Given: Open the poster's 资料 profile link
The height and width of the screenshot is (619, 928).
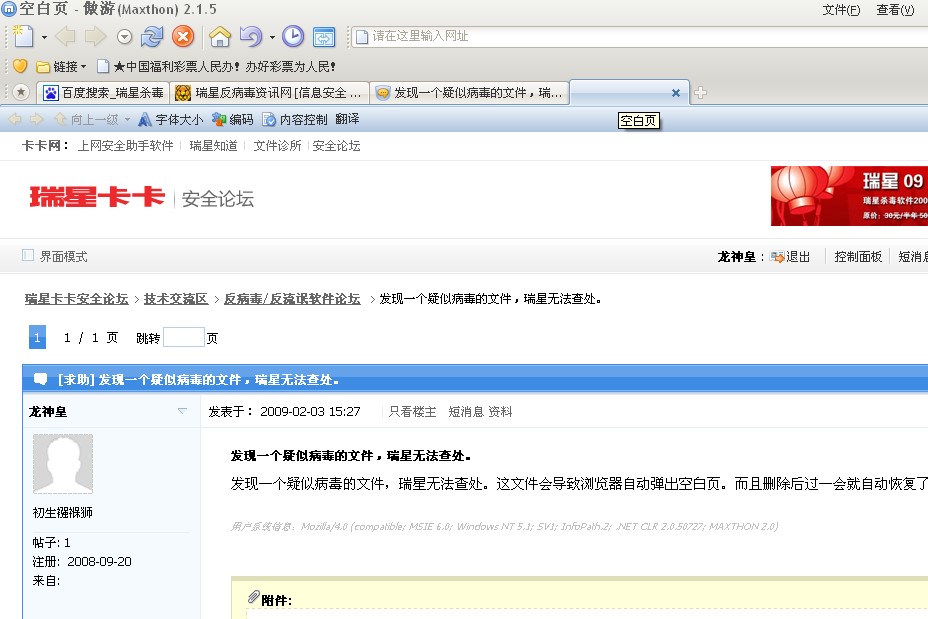Looking at the screenshot, I should [500, 412].
